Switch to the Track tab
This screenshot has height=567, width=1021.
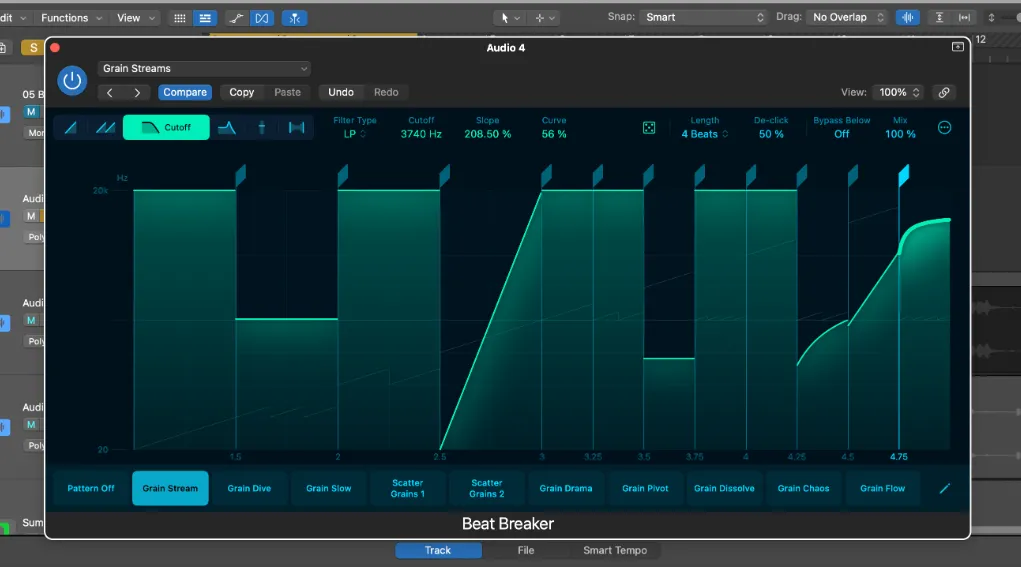pyautogui.click(x=438, y=550)
